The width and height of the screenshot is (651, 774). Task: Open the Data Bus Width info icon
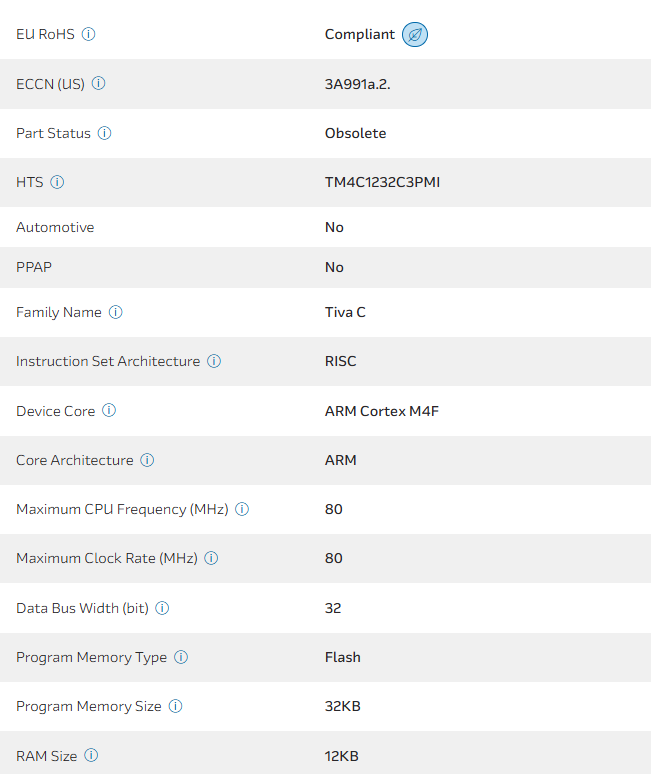click(162, 608)
